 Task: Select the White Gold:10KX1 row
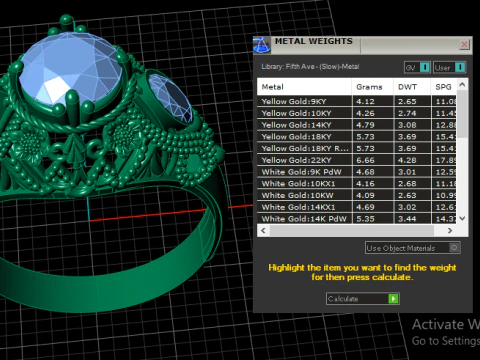pos(357,184)
